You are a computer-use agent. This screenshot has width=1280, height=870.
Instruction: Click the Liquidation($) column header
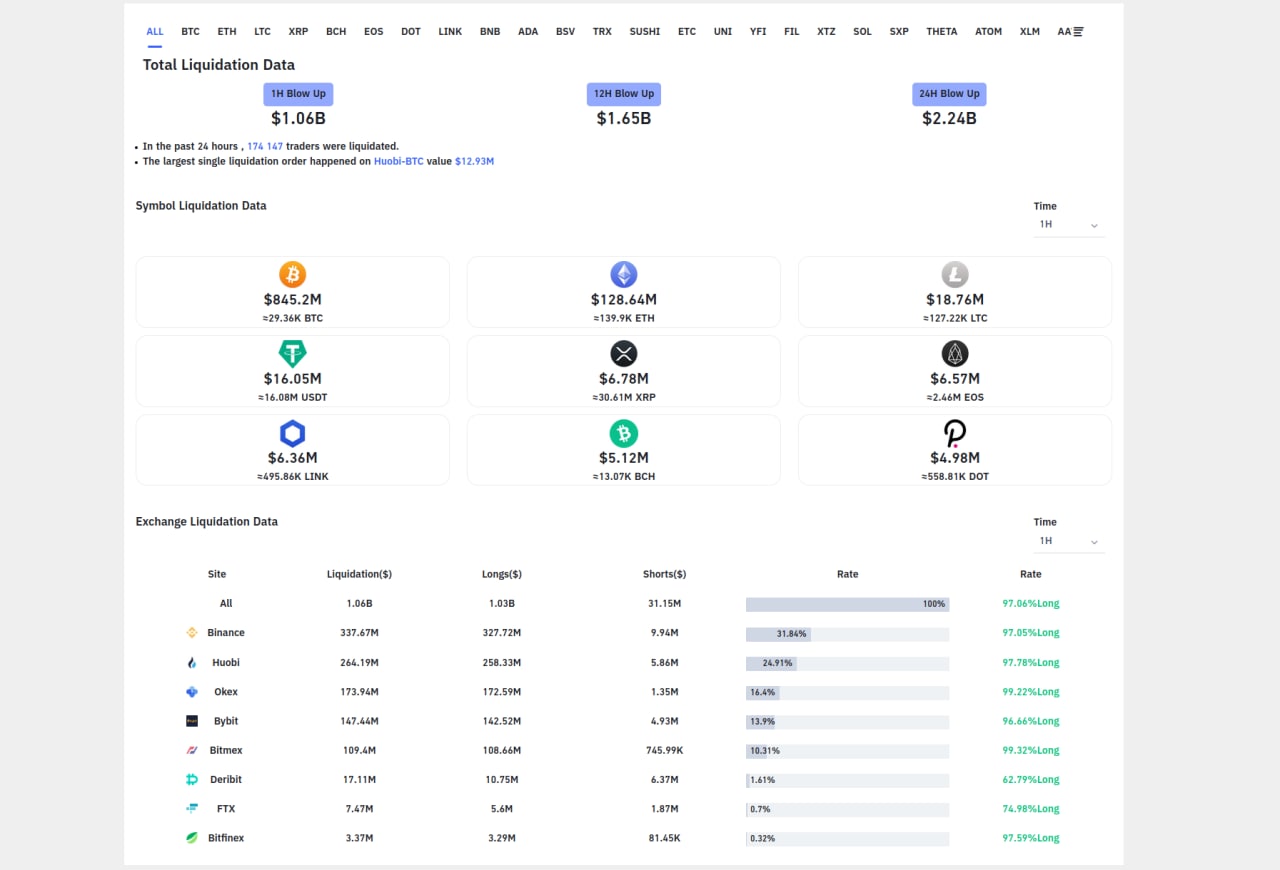pos(359,575)
